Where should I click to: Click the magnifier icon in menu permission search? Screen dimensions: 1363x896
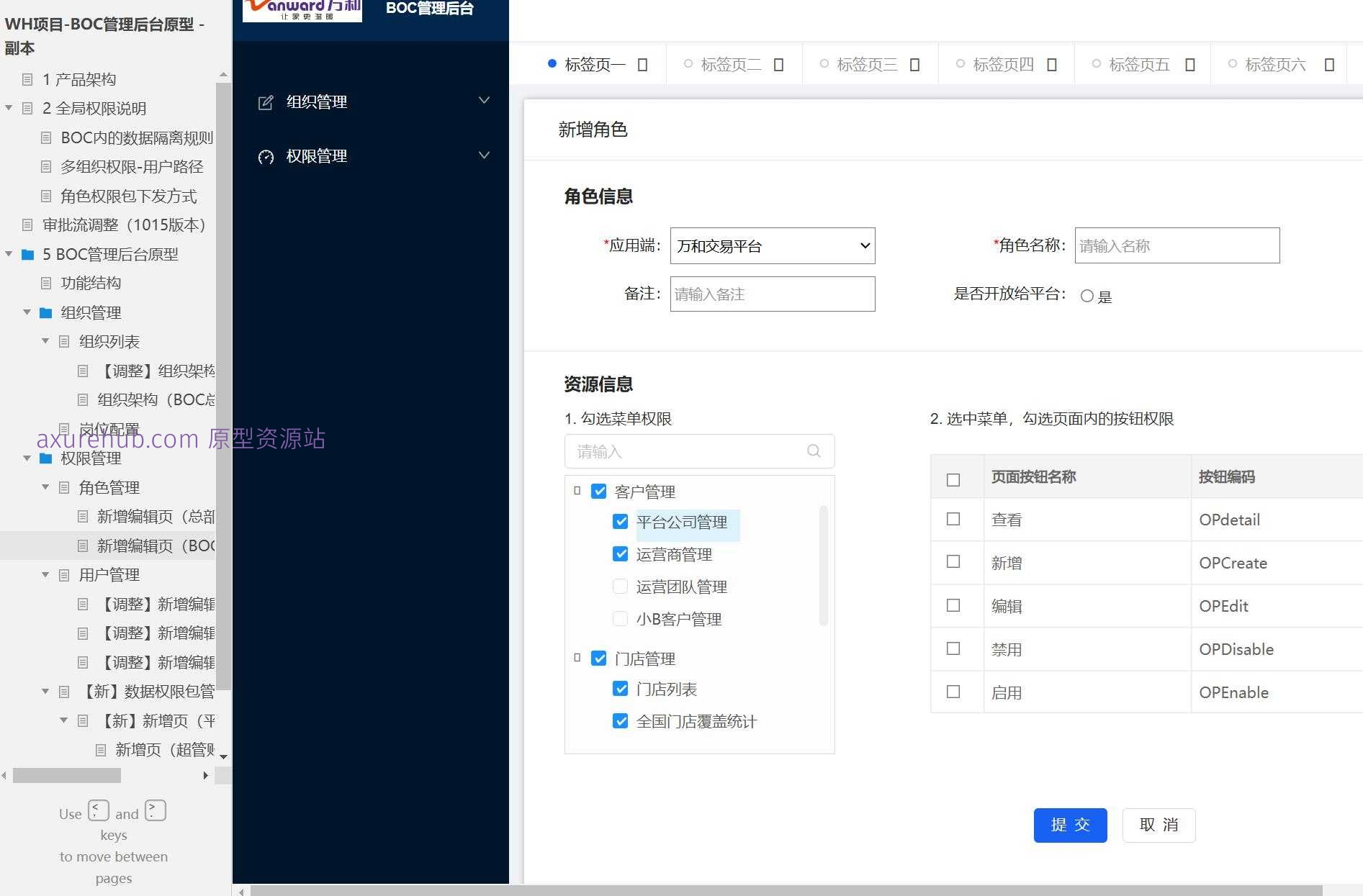pyautogui.click(x=813, y=451)
